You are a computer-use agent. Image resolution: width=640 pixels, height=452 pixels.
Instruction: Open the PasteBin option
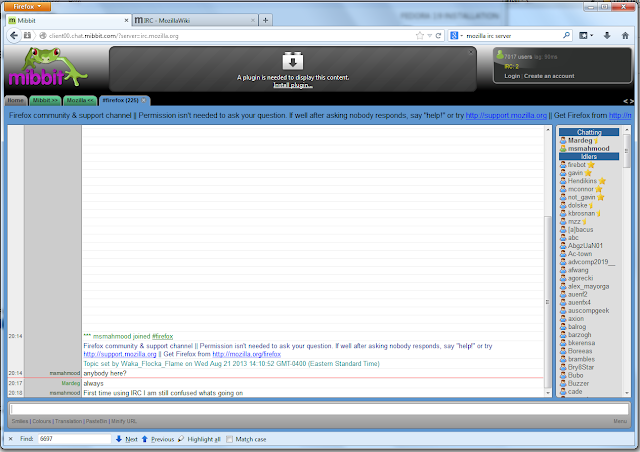coord(96,421)
